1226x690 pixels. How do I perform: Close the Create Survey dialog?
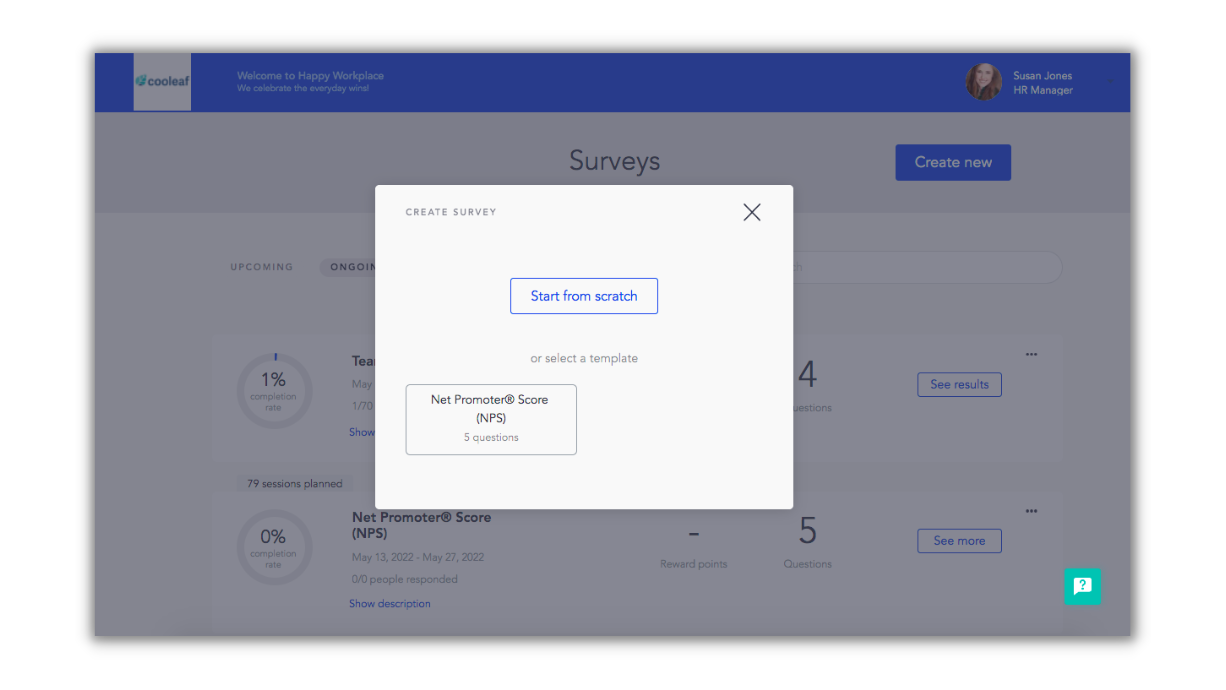pos(752,212)
